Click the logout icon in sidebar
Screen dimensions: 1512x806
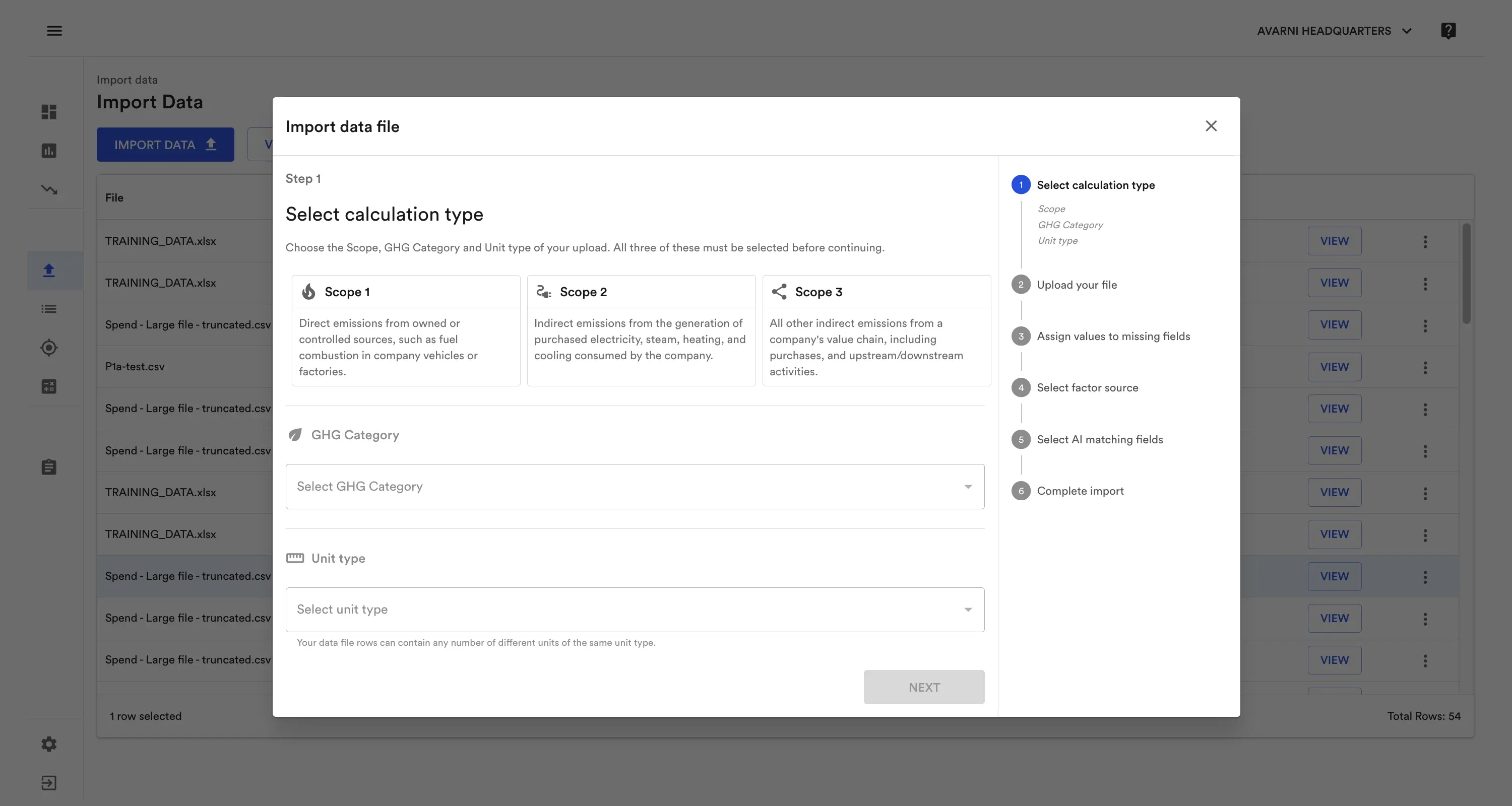[x=49, y=783]
